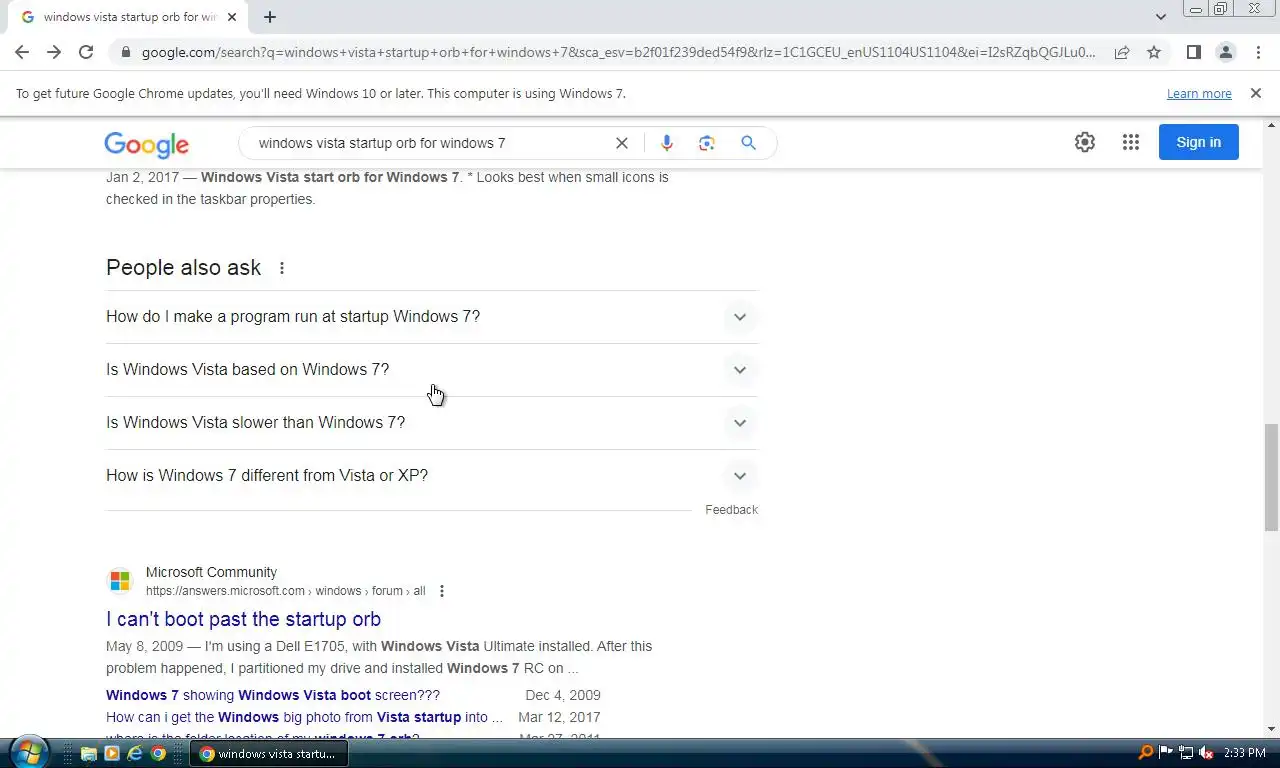View site information lock icon
This screenshot has width=1280, height=768.
[125, 52]
